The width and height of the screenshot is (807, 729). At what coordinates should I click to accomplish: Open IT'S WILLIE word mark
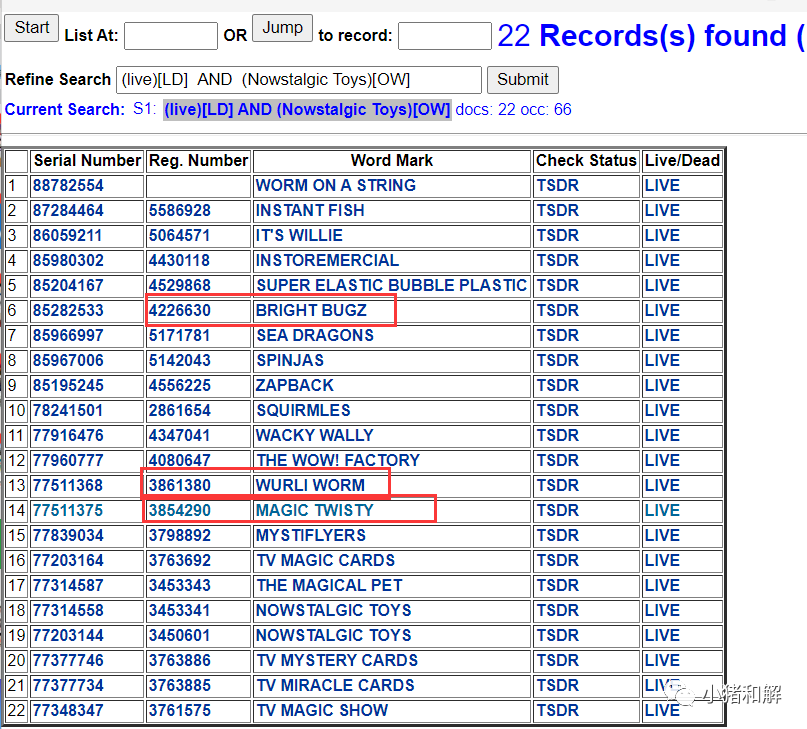(299, 235)
